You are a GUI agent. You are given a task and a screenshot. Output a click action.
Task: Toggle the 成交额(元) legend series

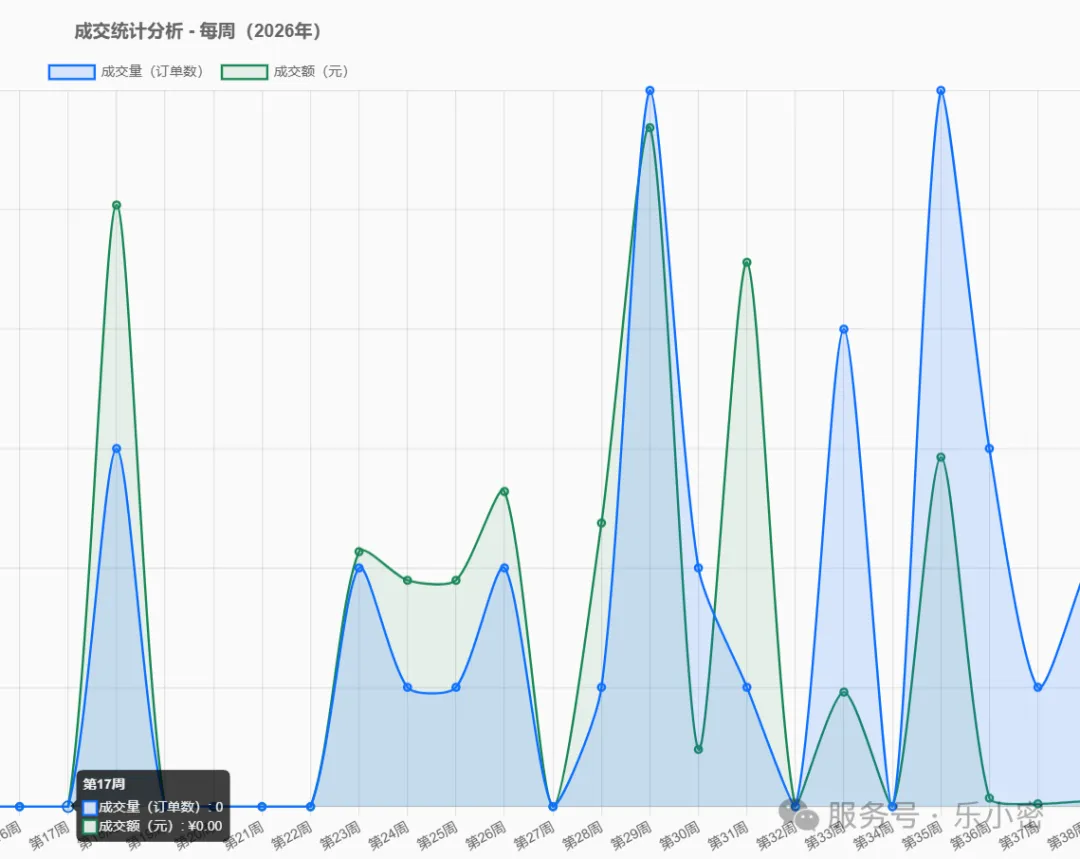[x=285, y=72]
